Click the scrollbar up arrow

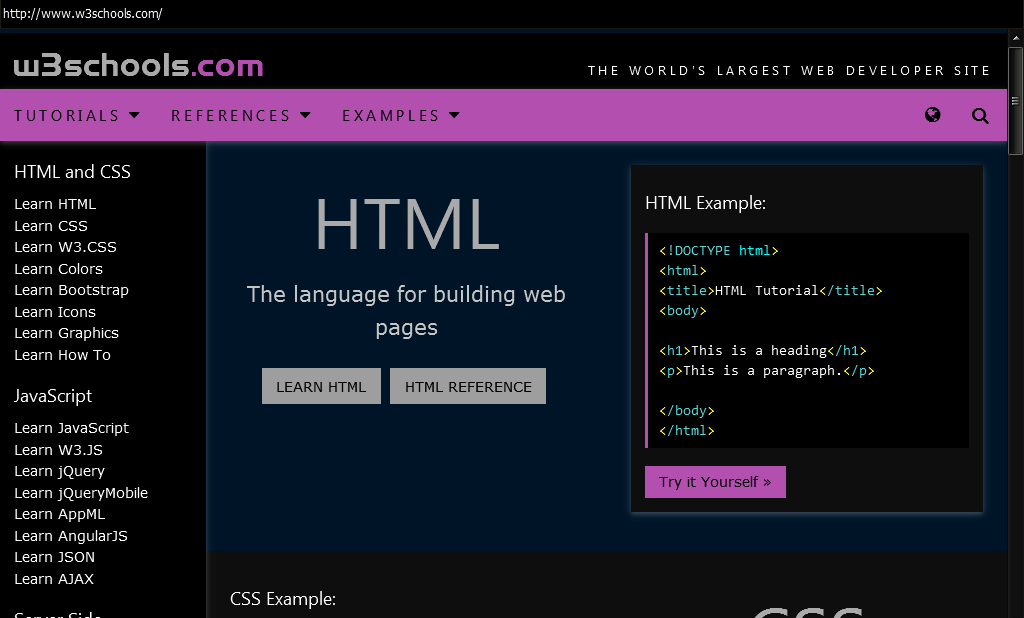tap(1015, 38)
